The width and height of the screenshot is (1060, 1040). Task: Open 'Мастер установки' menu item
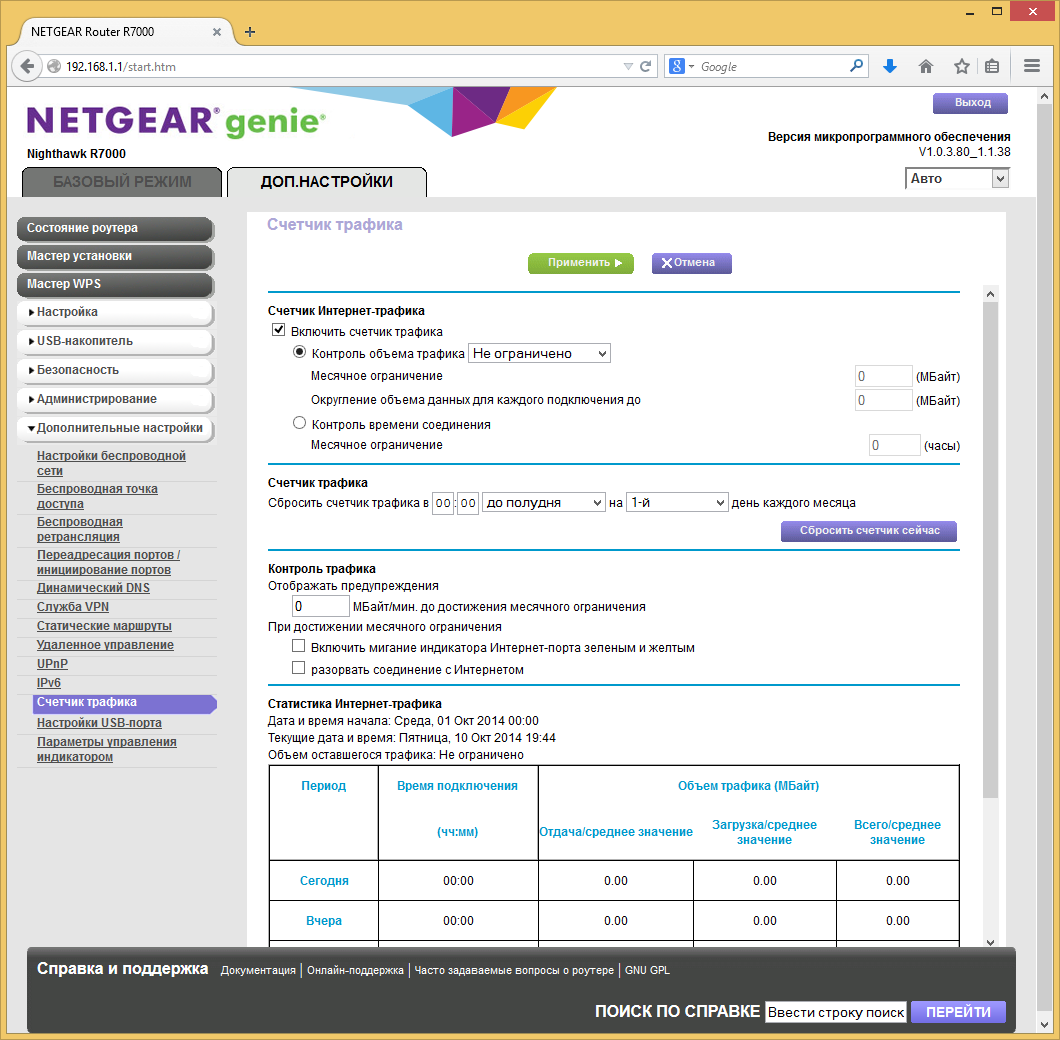[x=116, y=256]
